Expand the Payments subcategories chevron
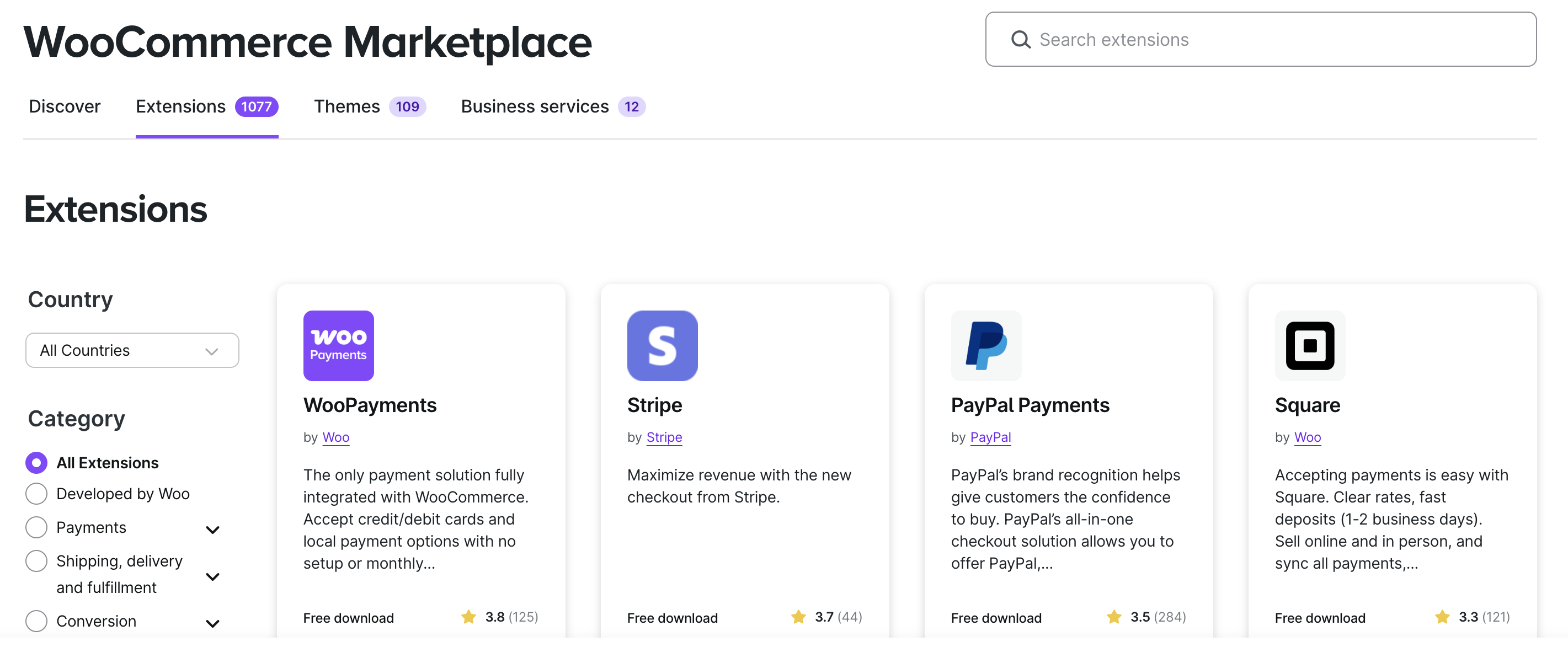 tap(212, 530)
